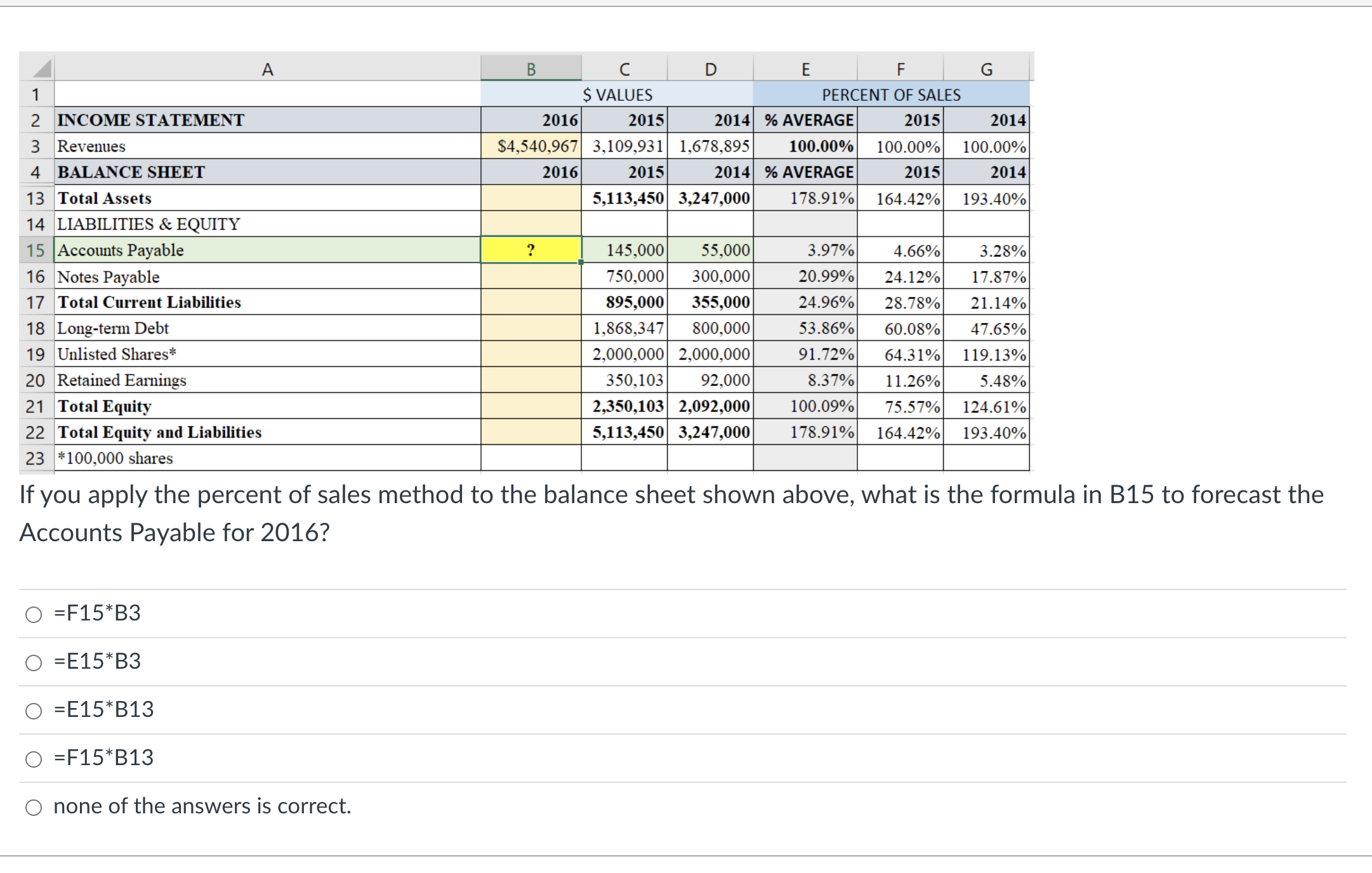This screenshot has height=873, width=1372.
Task: Select the =E15*B3 answer option
Action: click(34, 662)
